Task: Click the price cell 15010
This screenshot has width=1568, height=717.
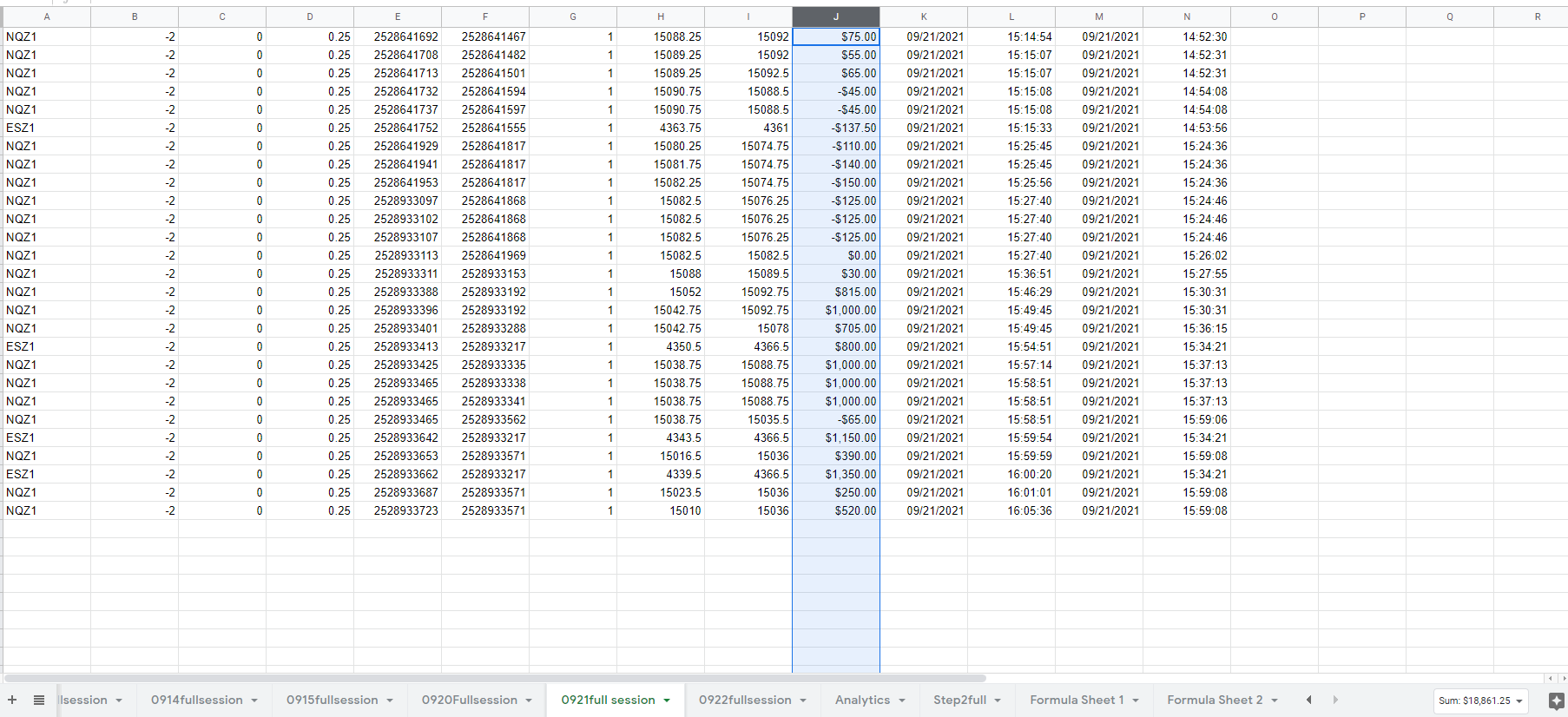Action: pyautogui.click(x=661, y=510)
